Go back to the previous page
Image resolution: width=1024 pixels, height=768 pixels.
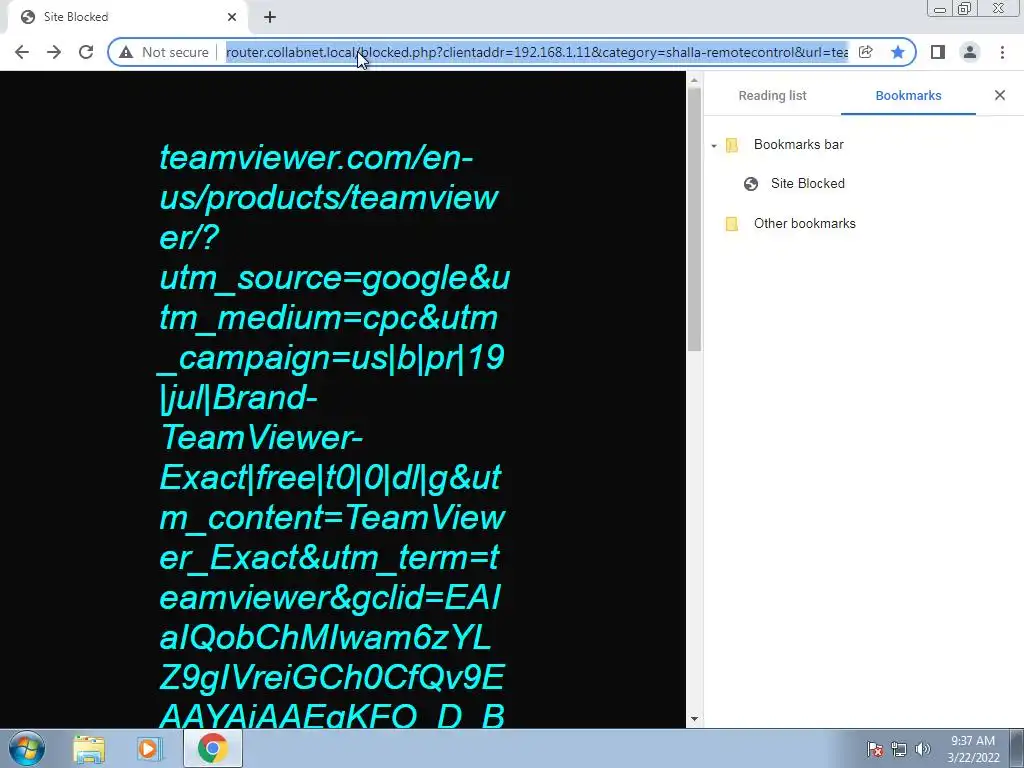coord(22,52)
